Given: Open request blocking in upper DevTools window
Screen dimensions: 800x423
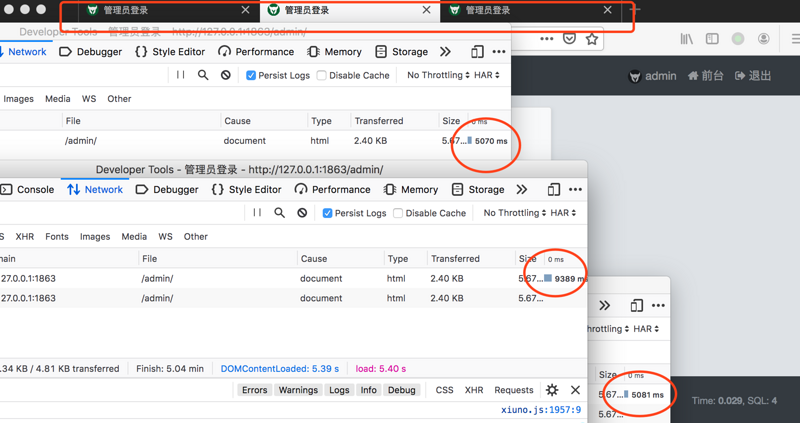Looking at the screenshot, I should pyautogui.click(x=226, y=75).
